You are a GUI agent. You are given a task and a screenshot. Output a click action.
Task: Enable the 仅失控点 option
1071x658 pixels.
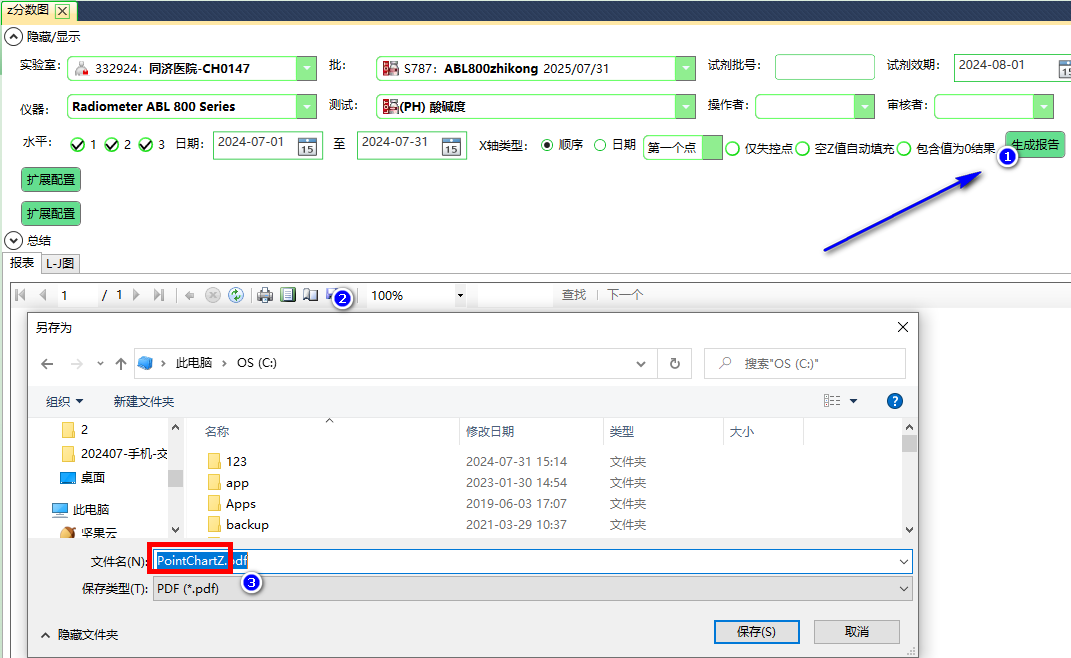tap(733, 148)
